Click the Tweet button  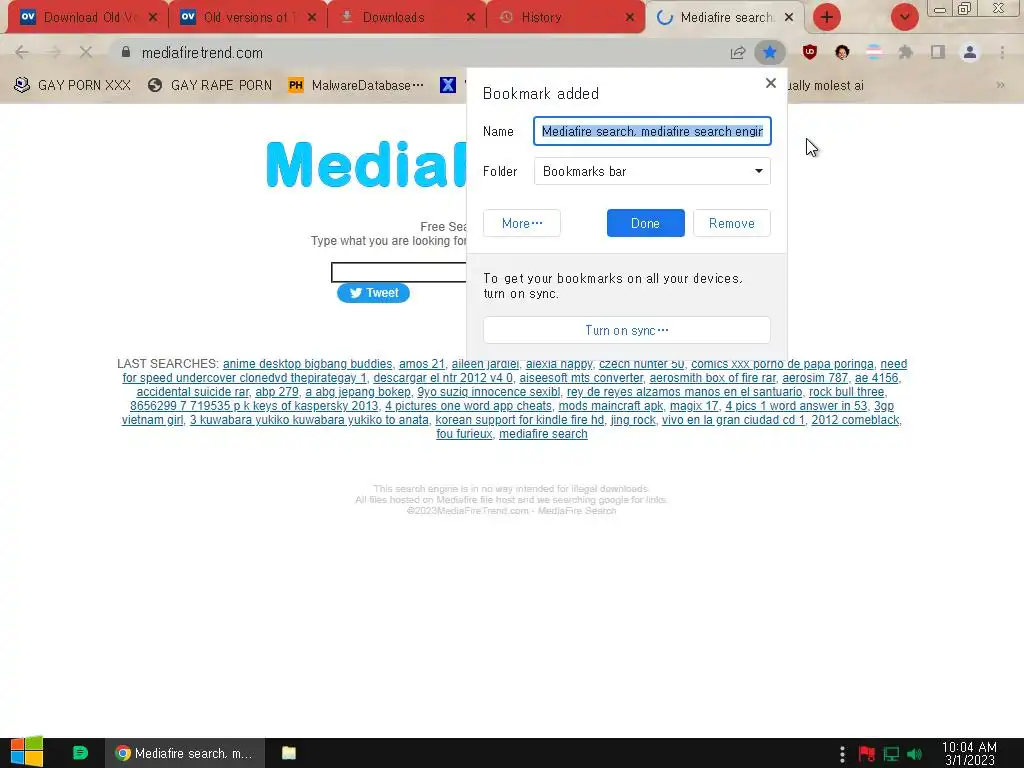(373, 293)
